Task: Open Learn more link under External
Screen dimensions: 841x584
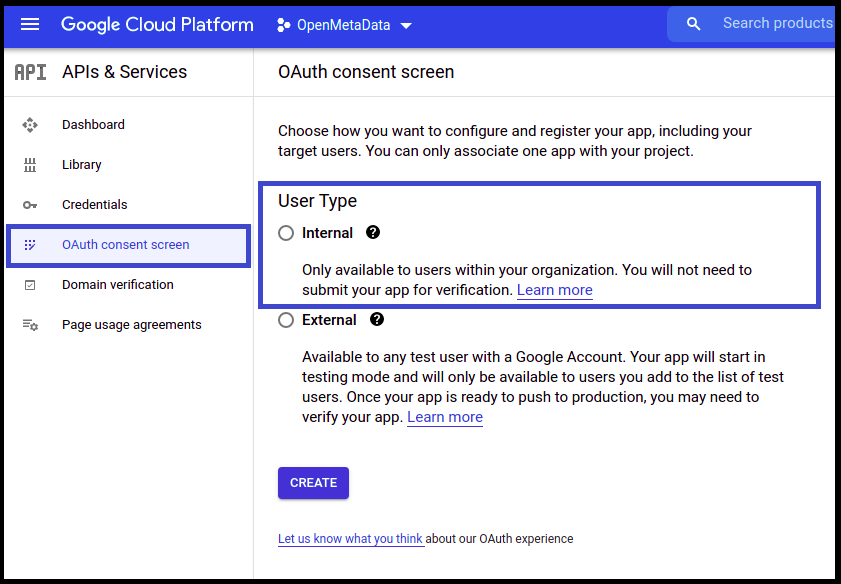Action: [x=445, y=417]
